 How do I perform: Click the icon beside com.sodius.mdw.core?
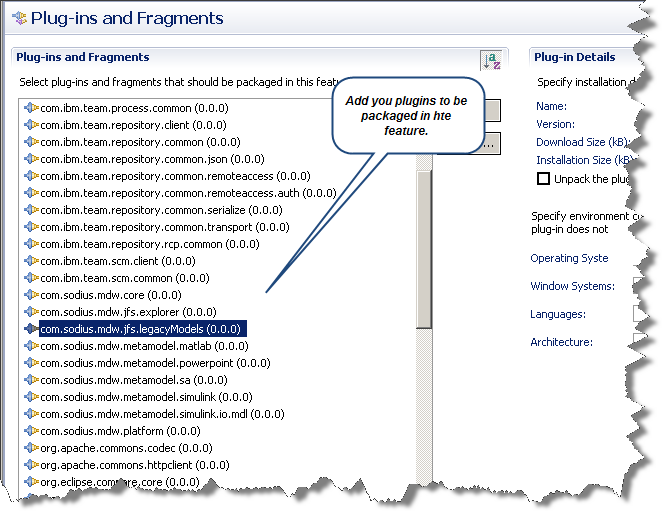31,295
